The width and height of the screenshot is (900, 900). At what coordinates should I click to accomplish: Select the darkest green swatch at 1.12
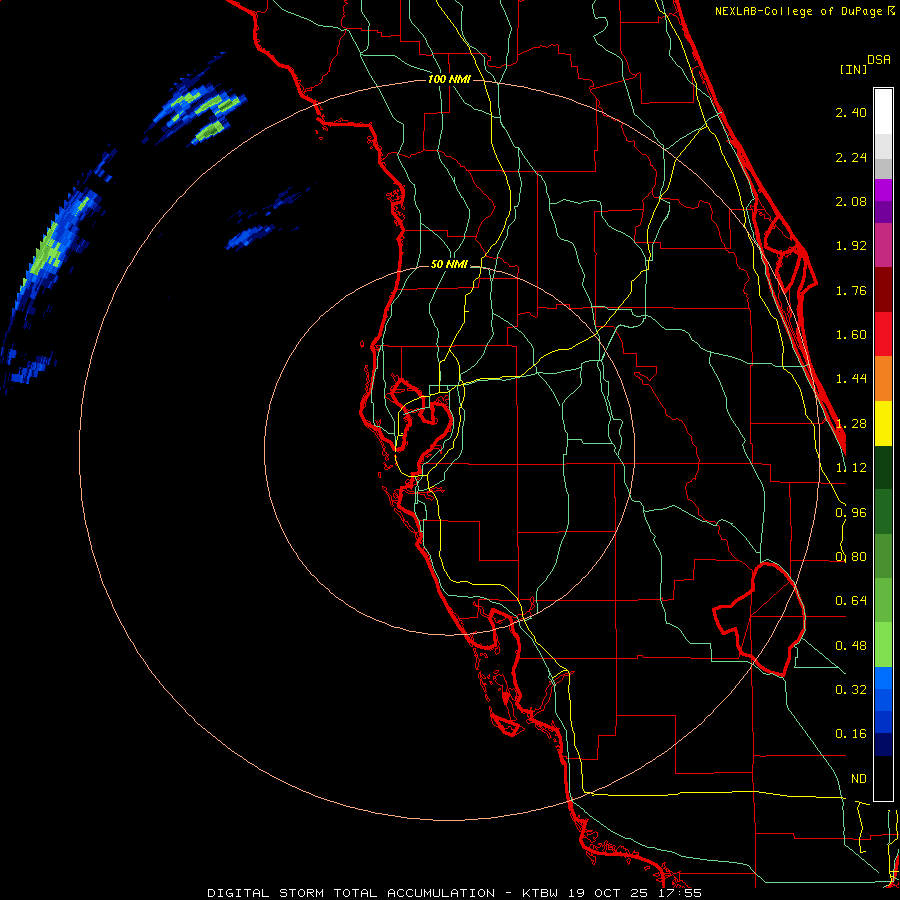tap(883, 467)
